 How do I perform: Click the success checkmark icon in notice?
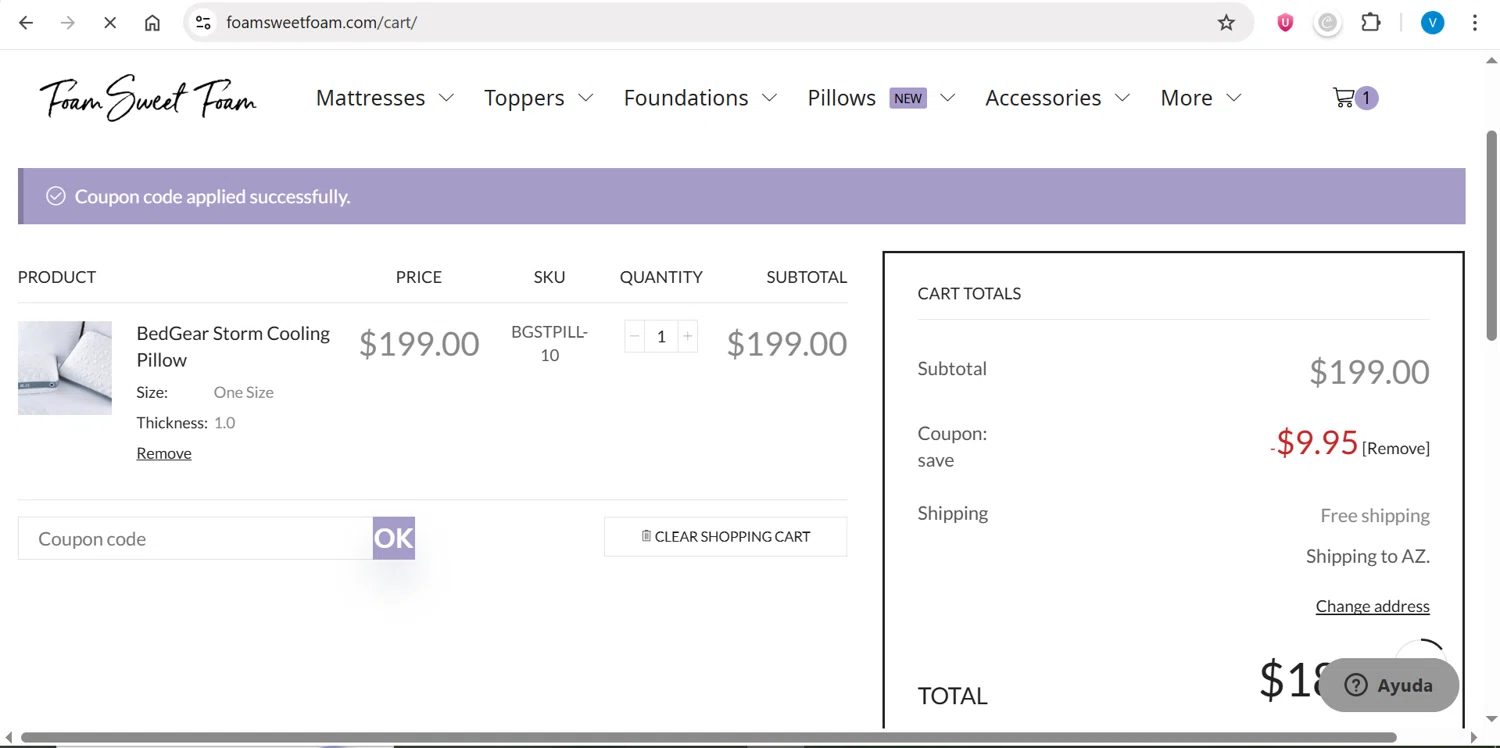[x=56, y=196]
